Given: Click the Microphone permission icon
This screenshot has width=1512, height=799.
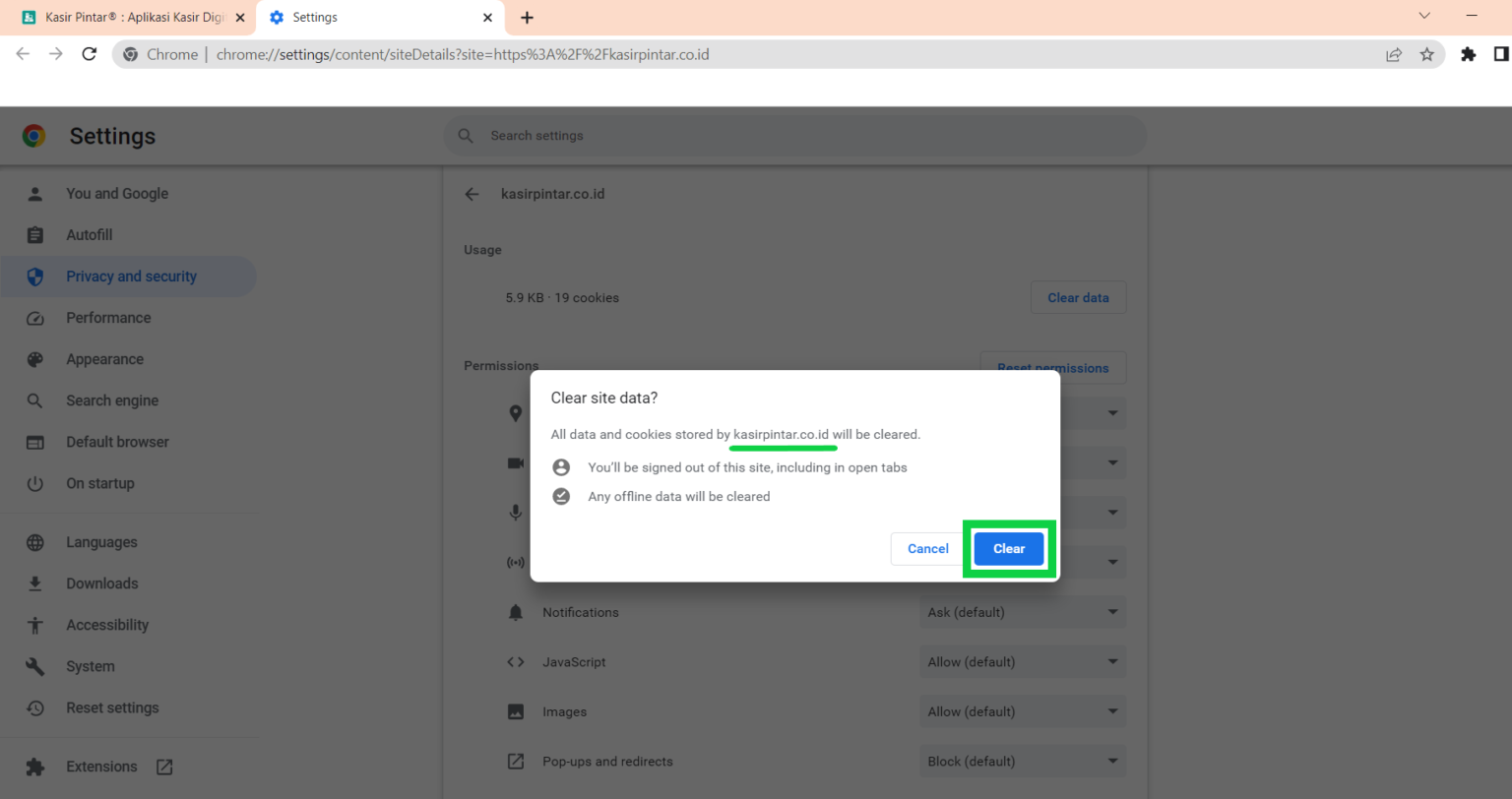Looking at the screenshot, I should (x=515, y=512).
